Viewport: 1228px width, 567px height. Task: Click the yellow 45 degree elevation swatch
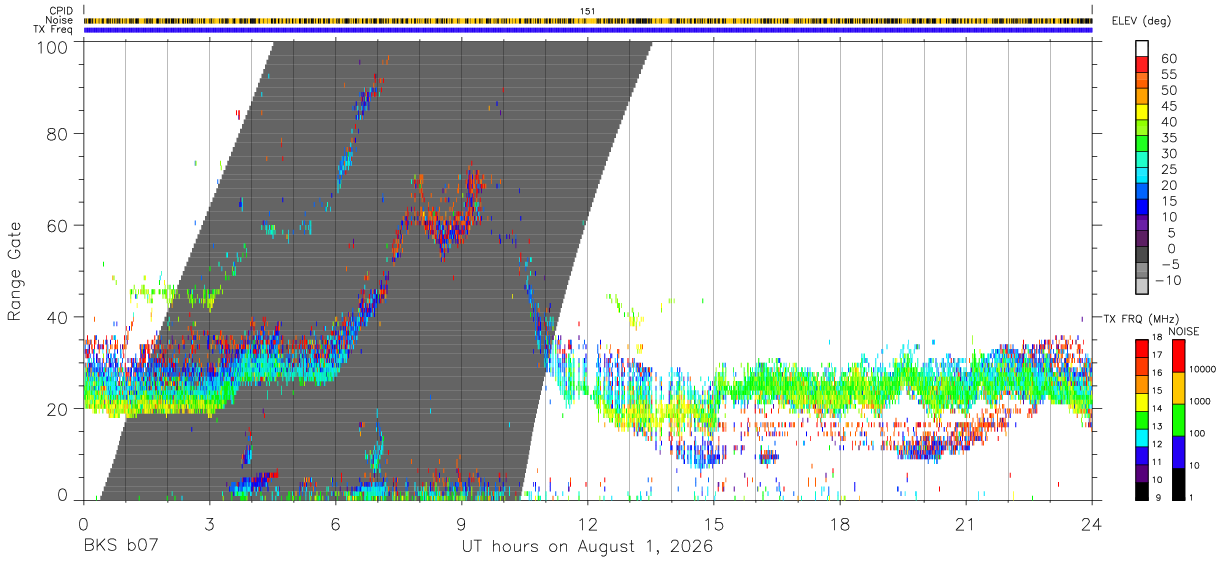click(1141, 113)
